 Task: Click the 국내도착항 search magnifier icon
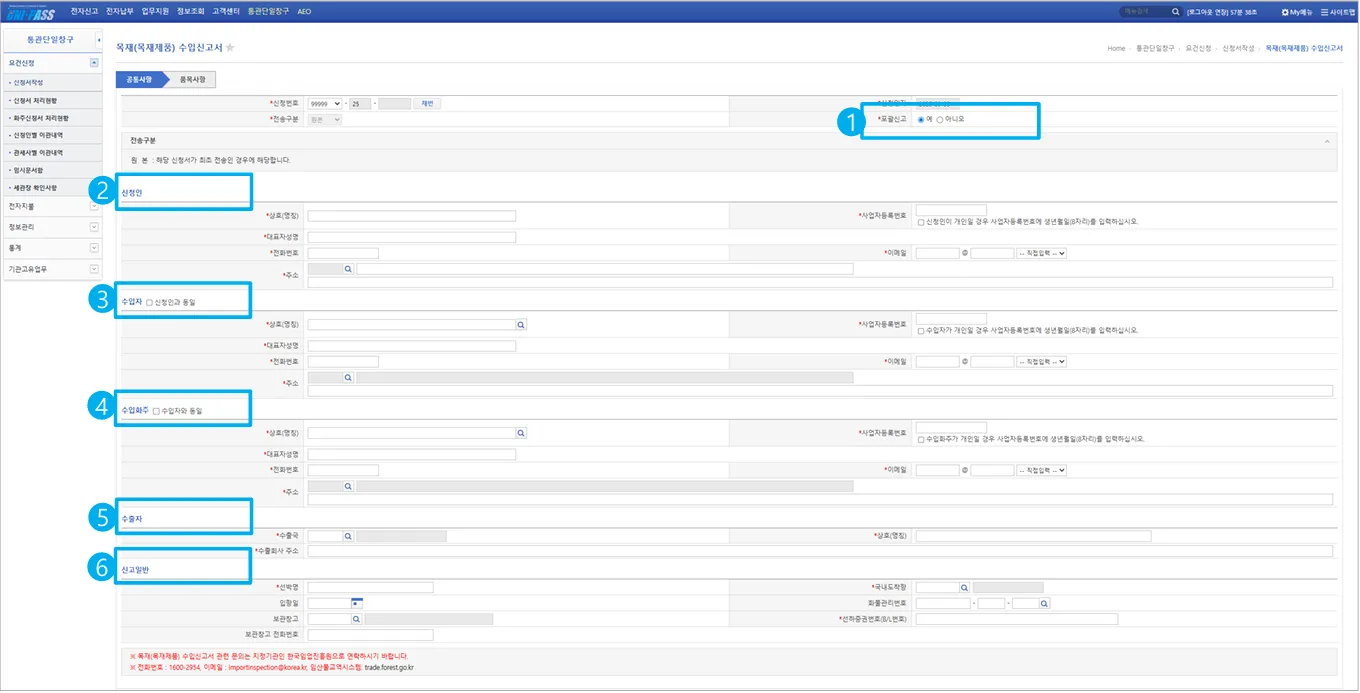pos(965,587)
